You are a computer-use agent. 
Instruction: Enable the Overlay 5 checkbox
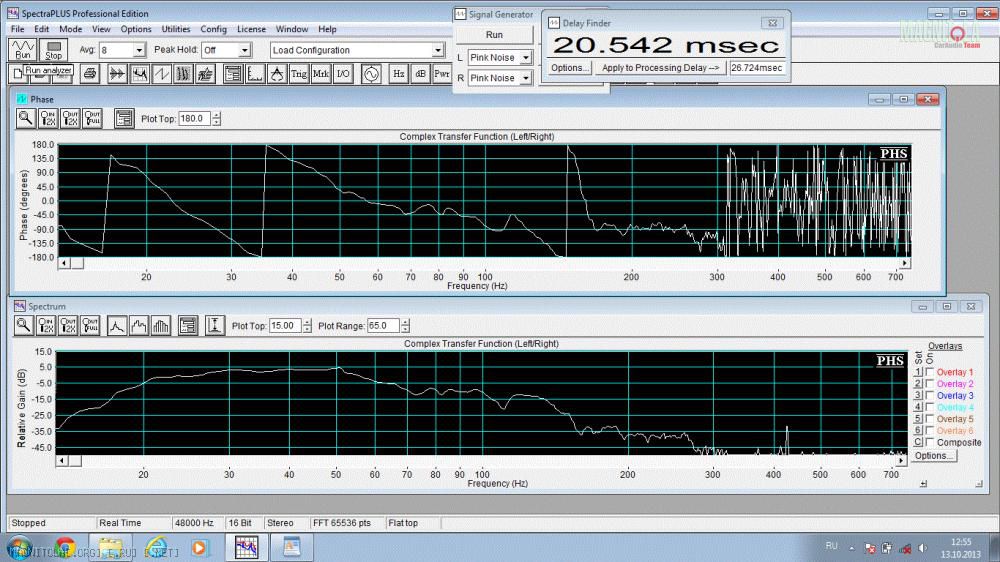coord(930,418)
